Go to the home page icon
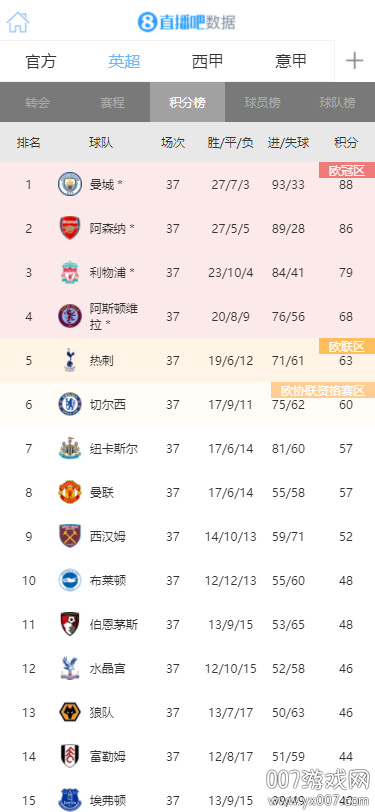 tap(18, 22)
